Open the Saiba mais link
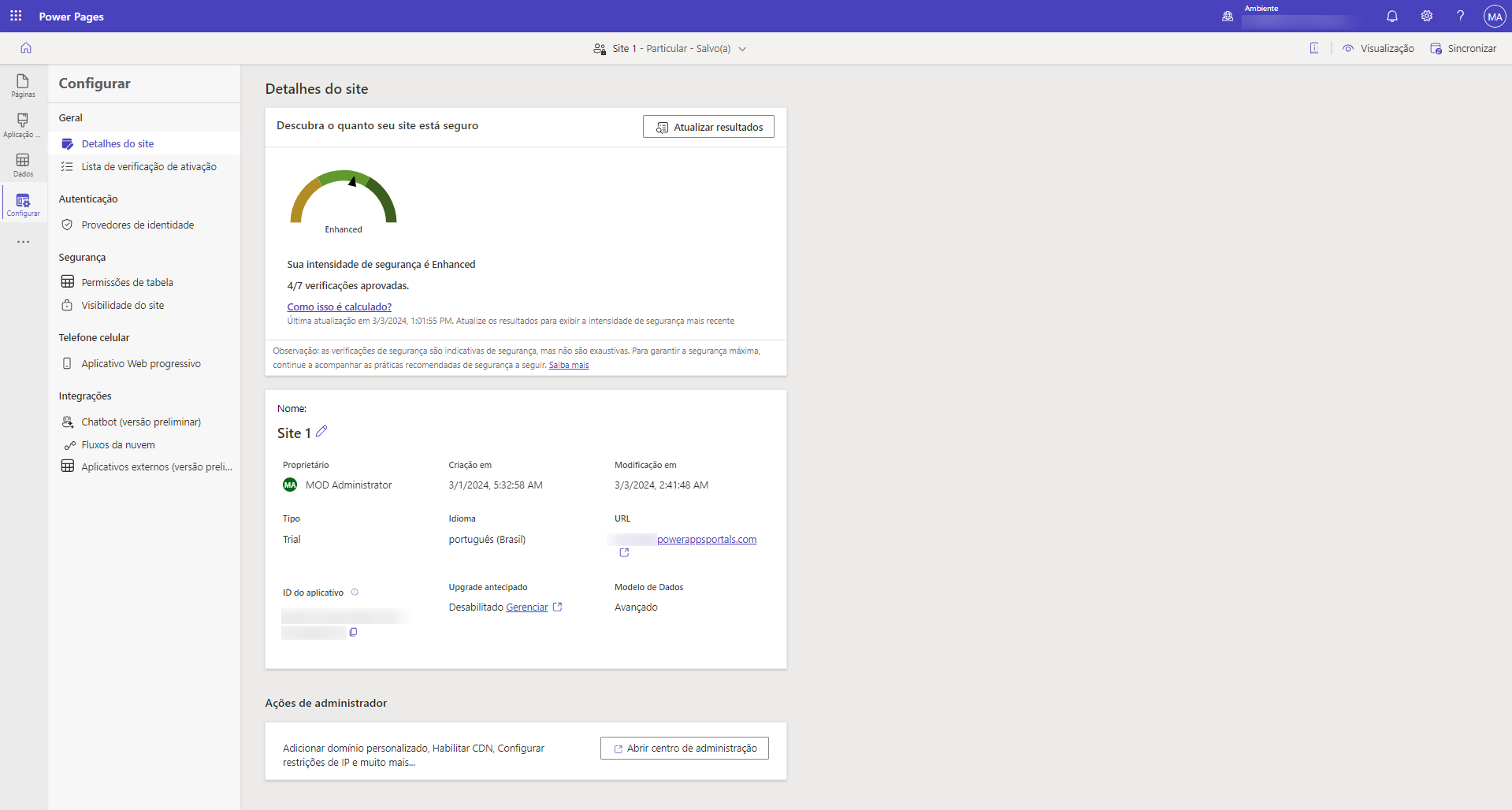The height and width of the screenshot is (810, 1512). pyautogui.click(x=569, y=365)
